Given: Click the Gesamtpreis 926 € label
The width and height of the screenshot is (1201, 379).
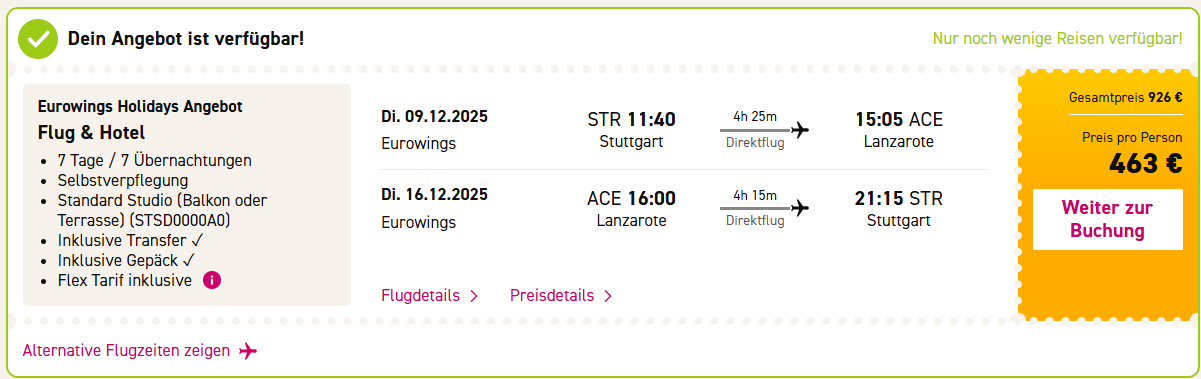Looking at the screenshot, I should pos(1126,97).
